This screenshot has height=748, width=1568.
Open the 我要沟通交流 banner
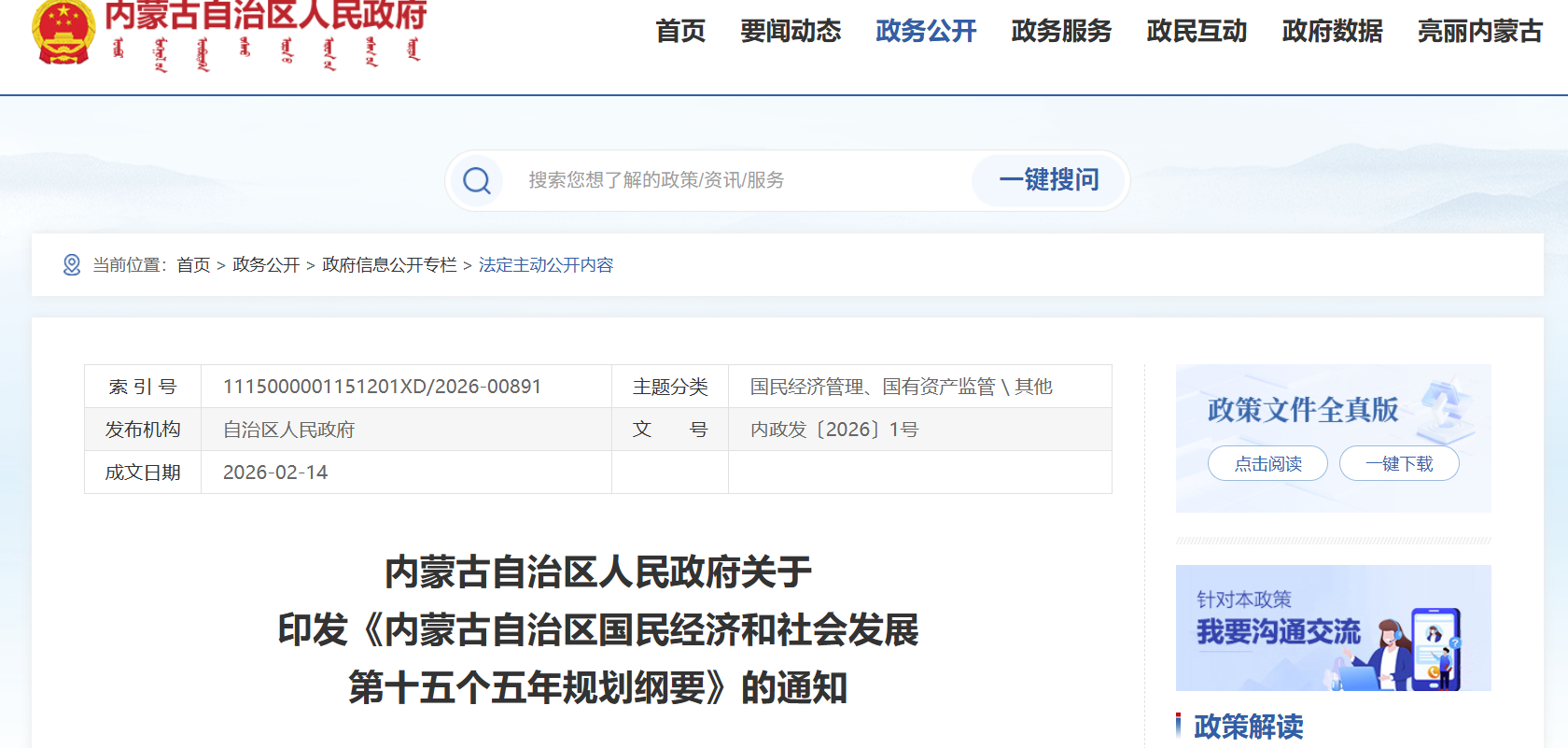[1333, 628]
